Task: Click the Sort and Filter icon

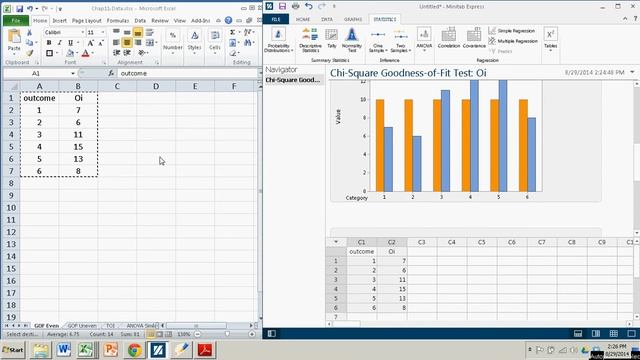Action: point(247,32)
